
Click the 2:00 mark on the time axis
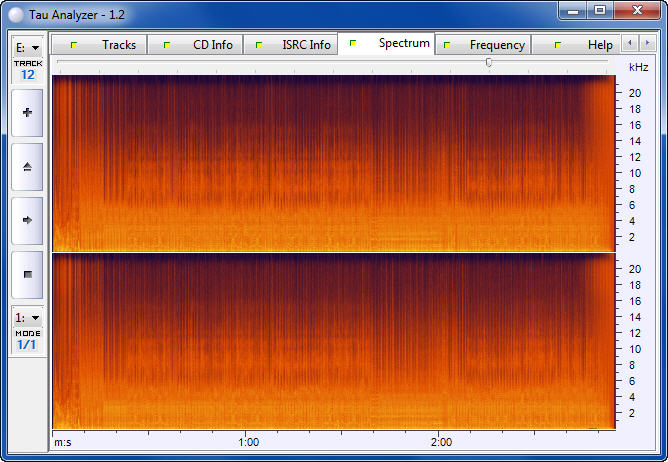[x=440, y=441]
